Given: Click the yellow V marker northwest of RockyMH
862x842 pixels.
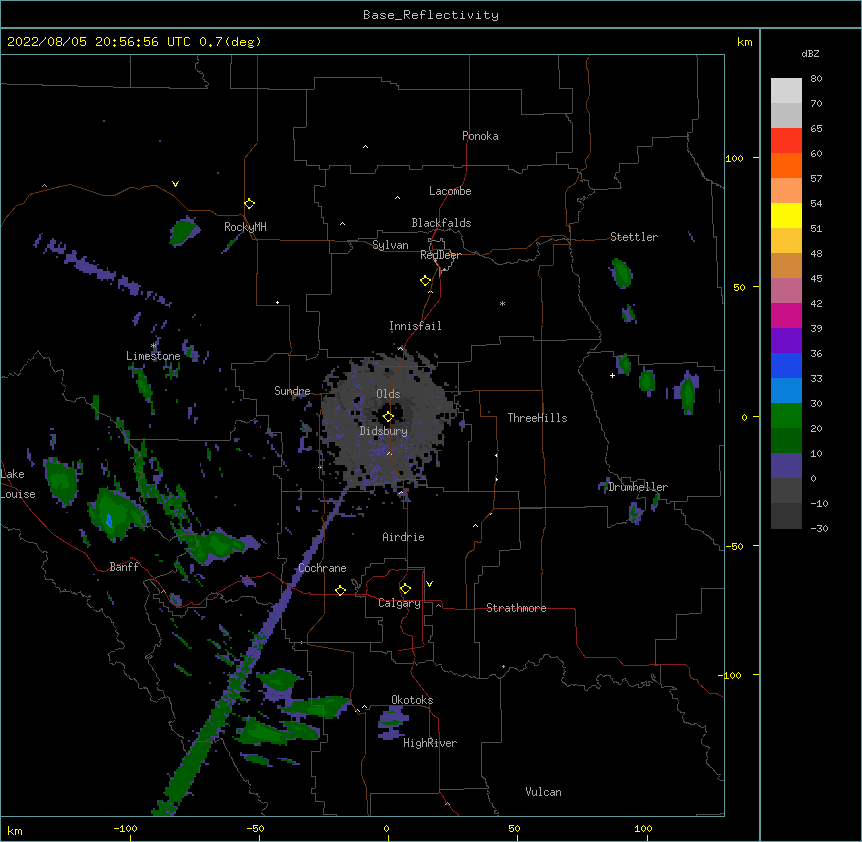Looking at the screenshot, I should point(175,184).
